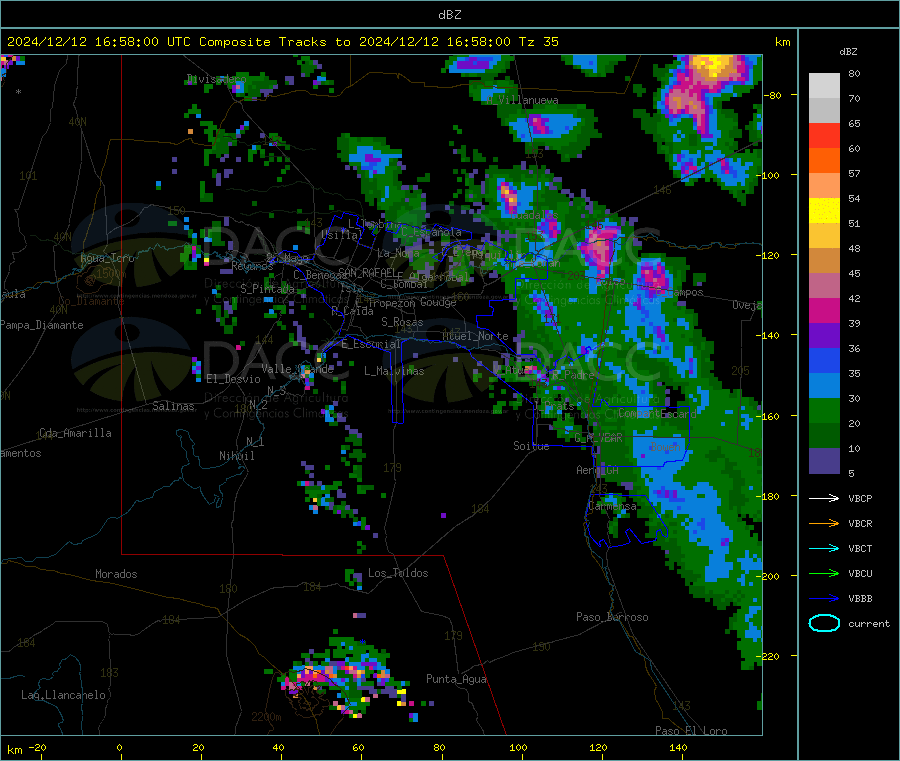Screen dimensions: 900x761
Task: Click the 'Nihuil' map label
Action: tap(236, 456)
